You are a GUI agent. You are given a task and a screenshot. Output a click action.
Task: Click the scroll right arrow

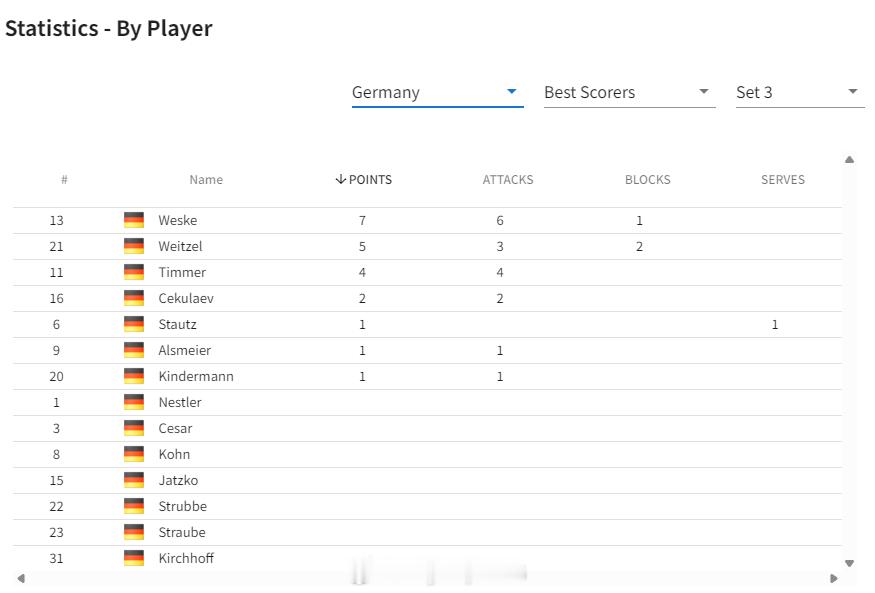click(x=834, y=578)
